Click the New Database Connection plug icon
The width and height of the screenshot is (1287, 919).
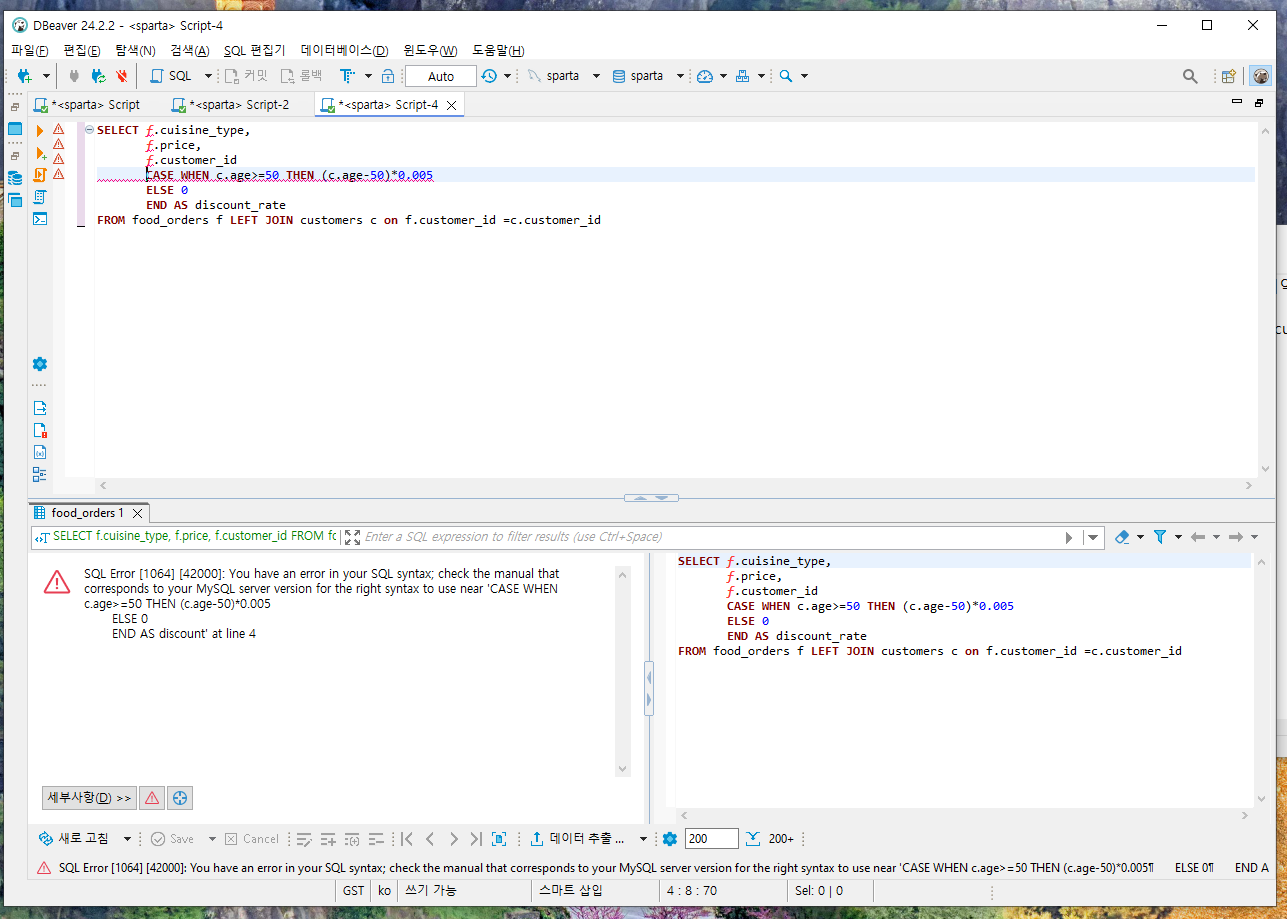coord(24,76)
